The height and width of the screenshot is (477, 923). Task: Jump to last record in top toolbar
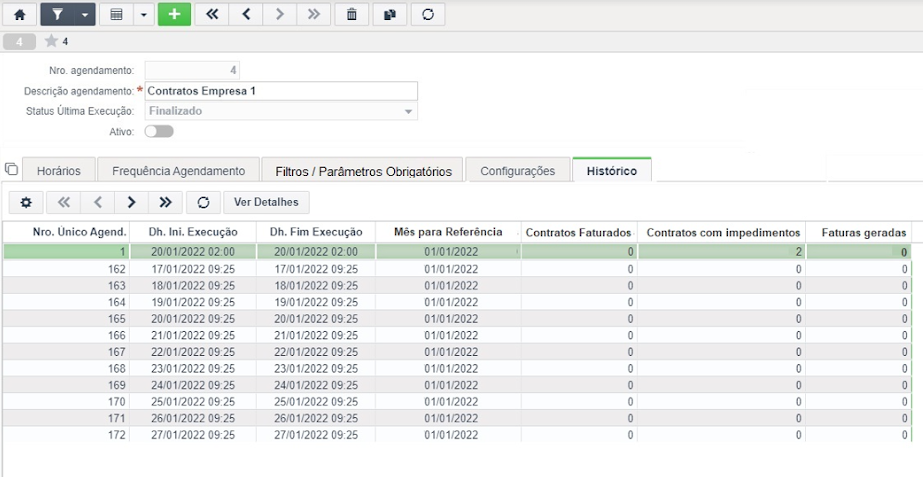click(x=314, y=15)
